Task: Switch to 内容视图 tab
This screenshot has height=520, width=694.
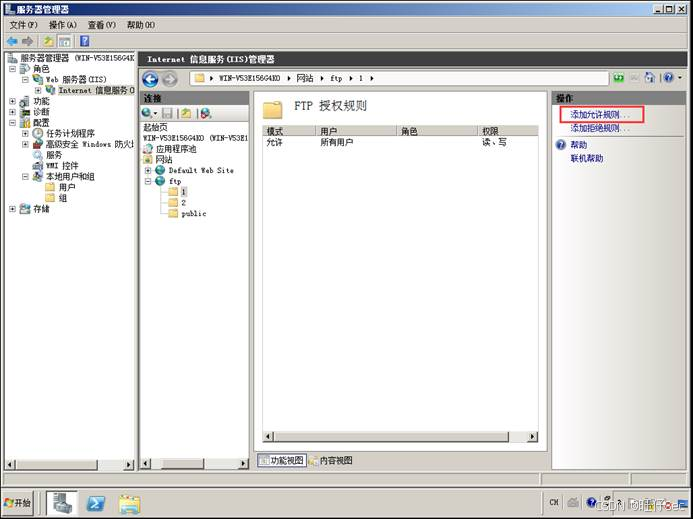Action: [x=331, y=461]
